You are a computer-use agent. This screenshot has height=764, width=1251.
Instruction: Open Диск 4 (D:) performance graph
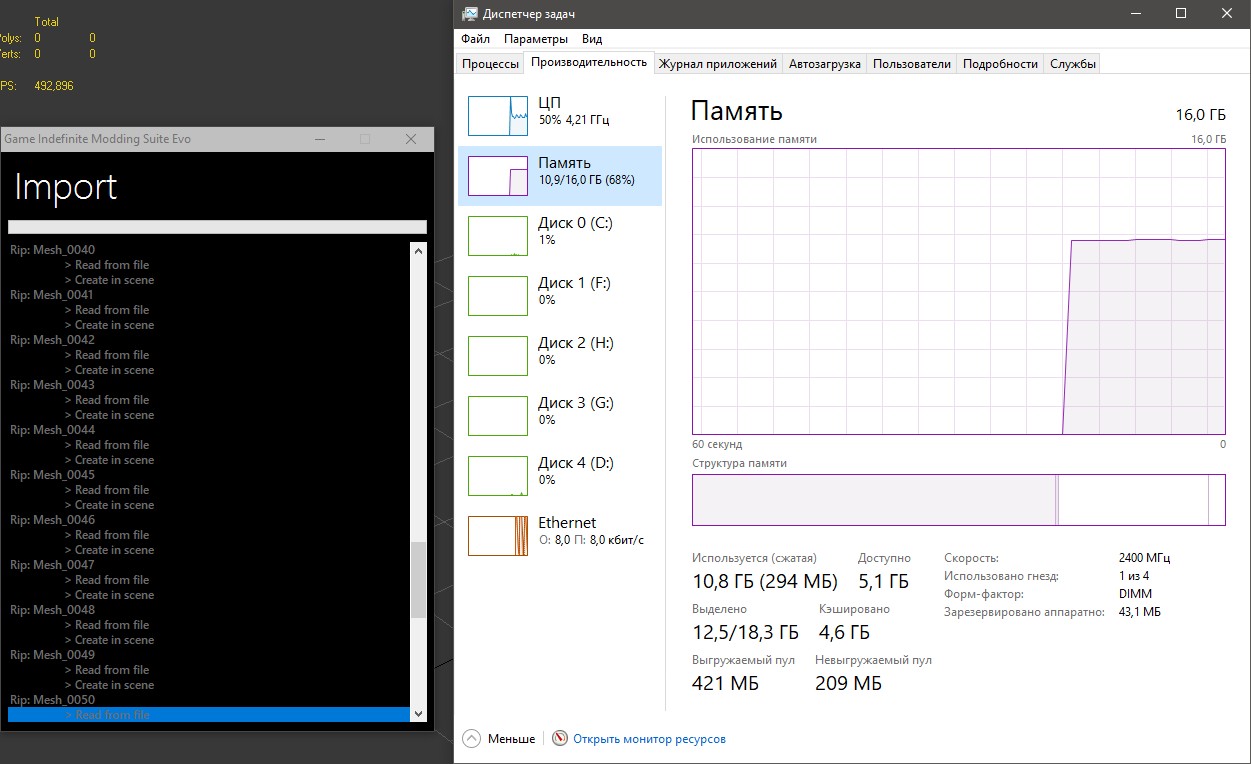[x=497, y=476]
